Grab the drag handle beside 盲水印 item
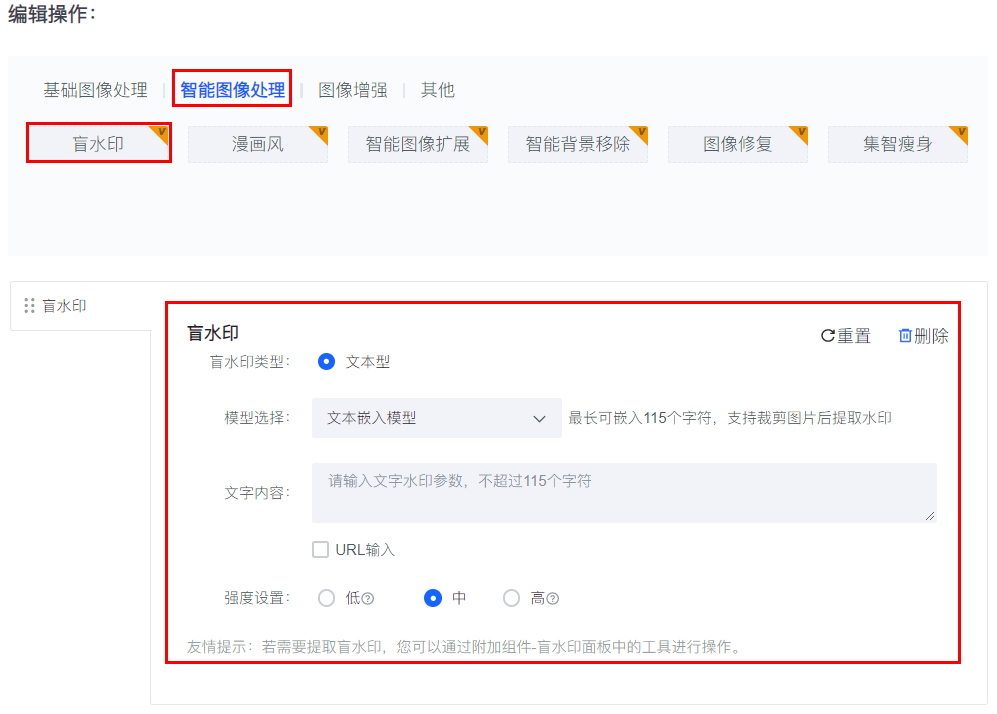Screen dimensions: 997x714 (x=29, y=306)
